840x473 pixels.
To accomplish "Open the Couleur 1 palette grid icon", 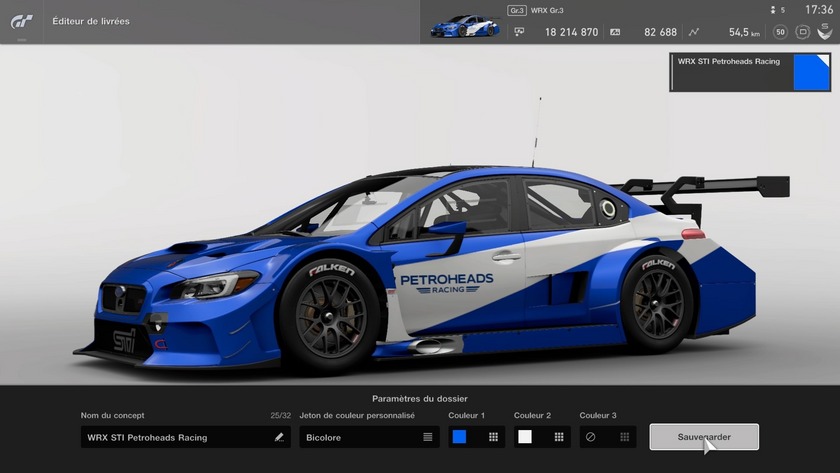I will (x=493, y=437).
